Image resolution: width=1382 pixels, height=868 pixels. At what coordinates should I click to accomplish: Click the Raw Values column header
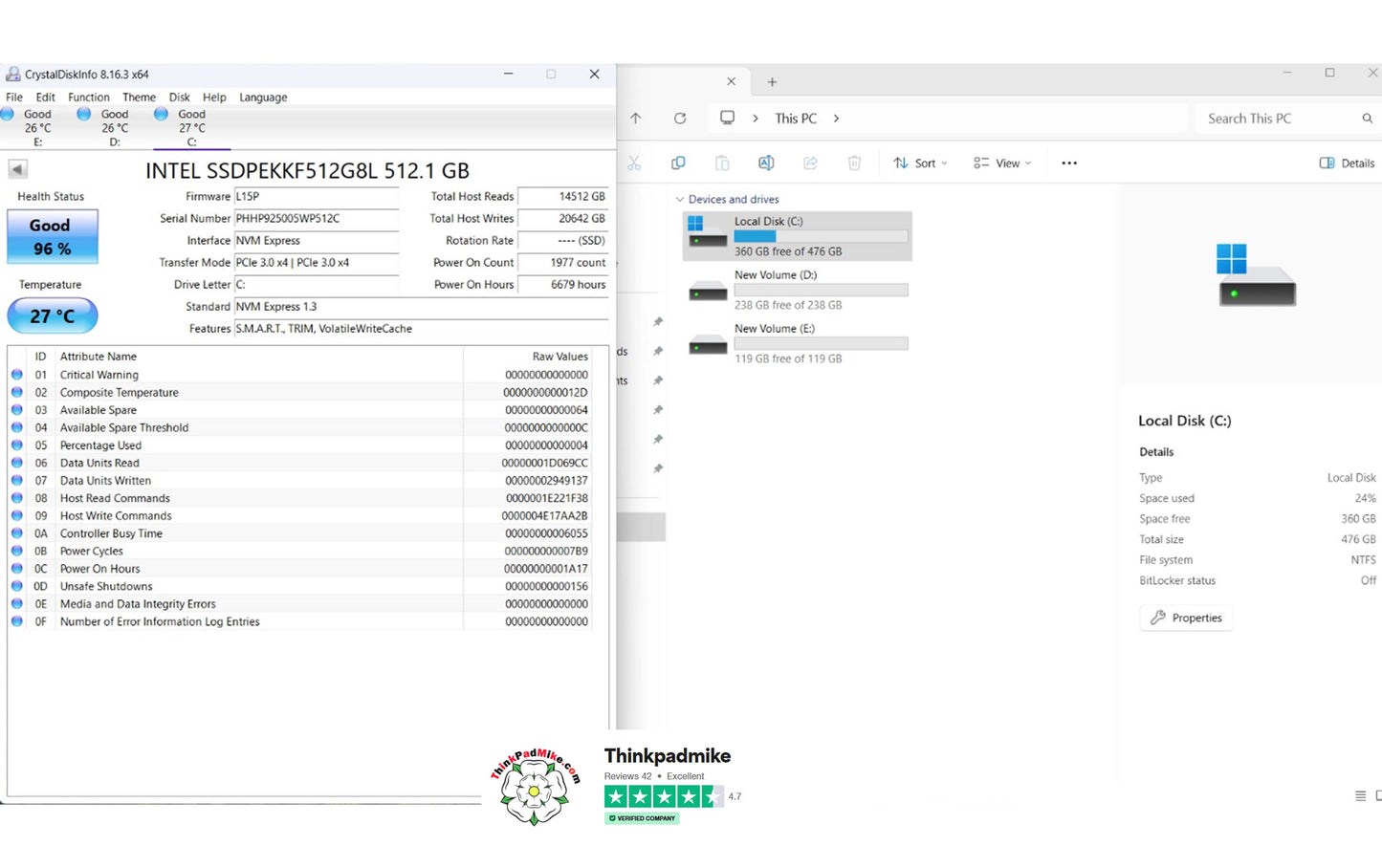coord(527,357)
